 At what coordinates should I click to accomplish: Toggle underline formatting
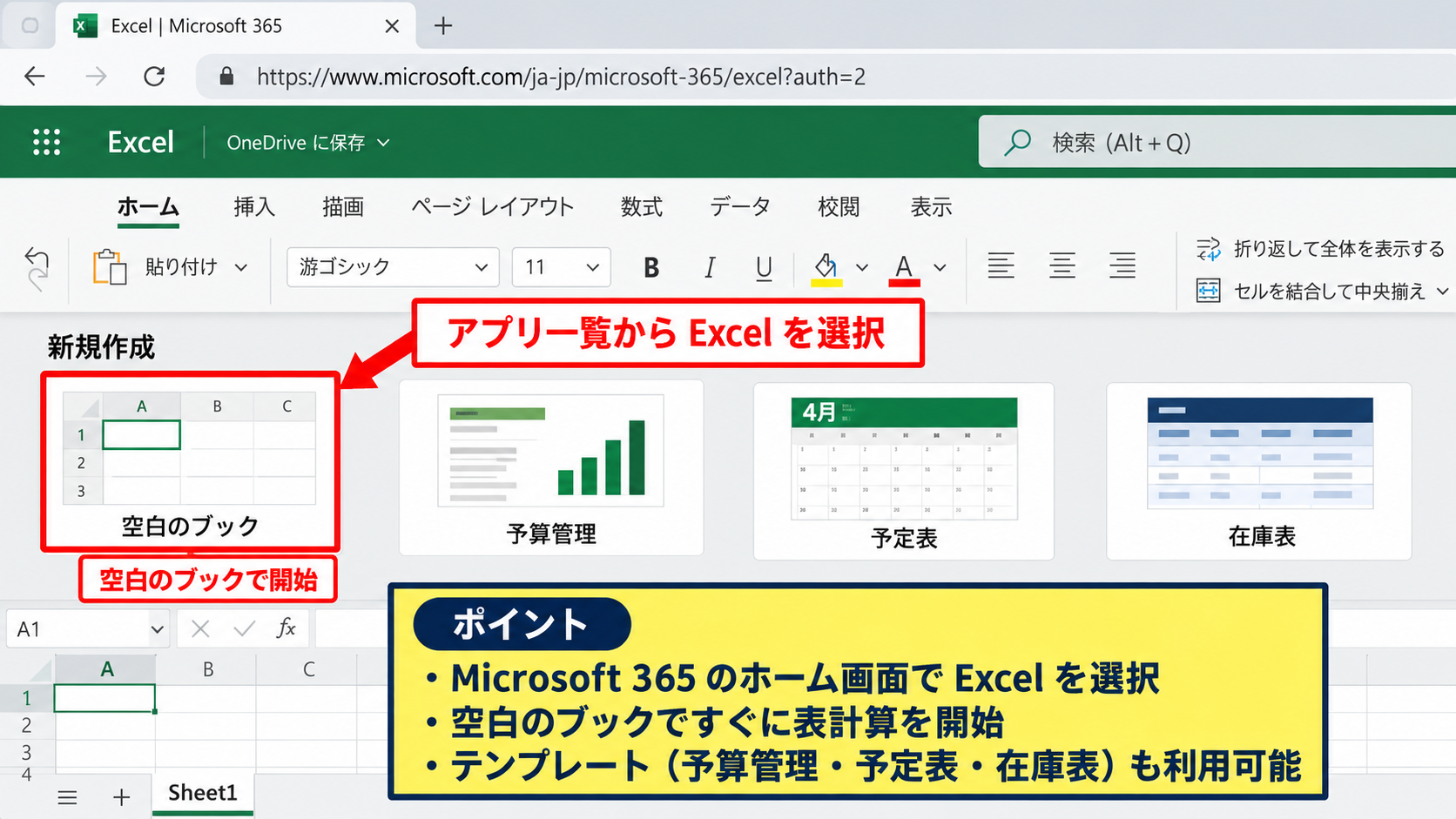point(764,267)
